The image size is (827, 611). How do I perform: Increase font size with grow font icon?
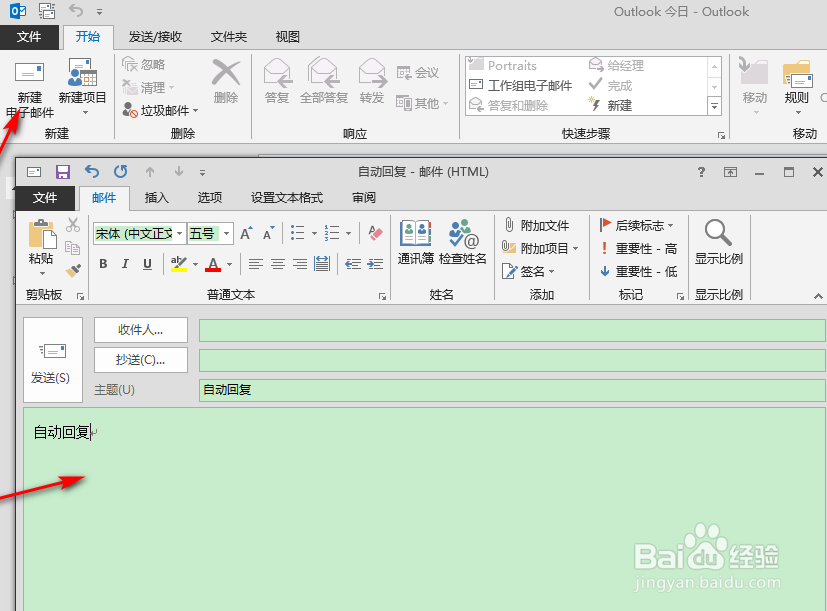pos(246,233)
